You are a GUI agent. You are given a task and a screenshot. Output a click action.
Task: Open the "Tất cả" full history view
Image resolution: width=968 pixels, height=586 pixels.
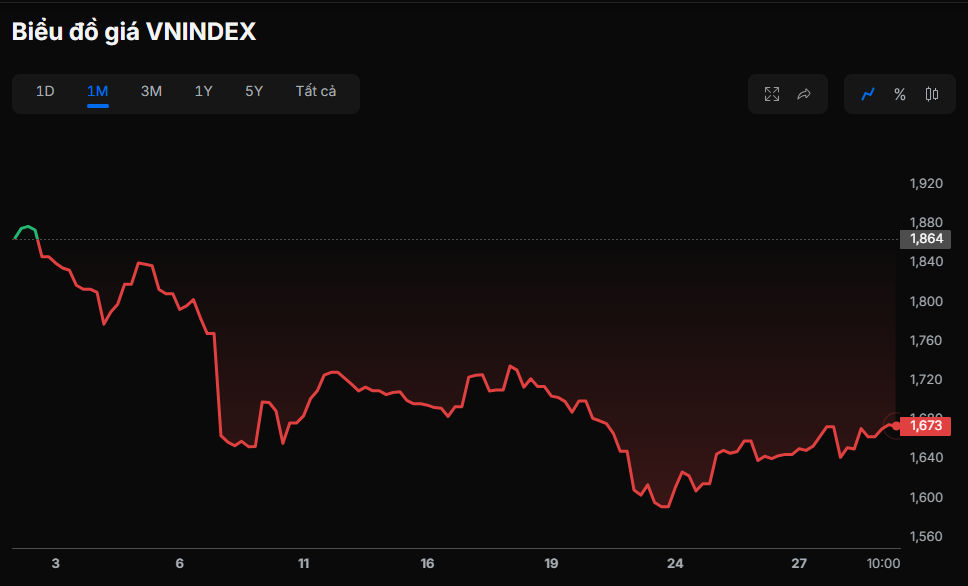(317, 91)
